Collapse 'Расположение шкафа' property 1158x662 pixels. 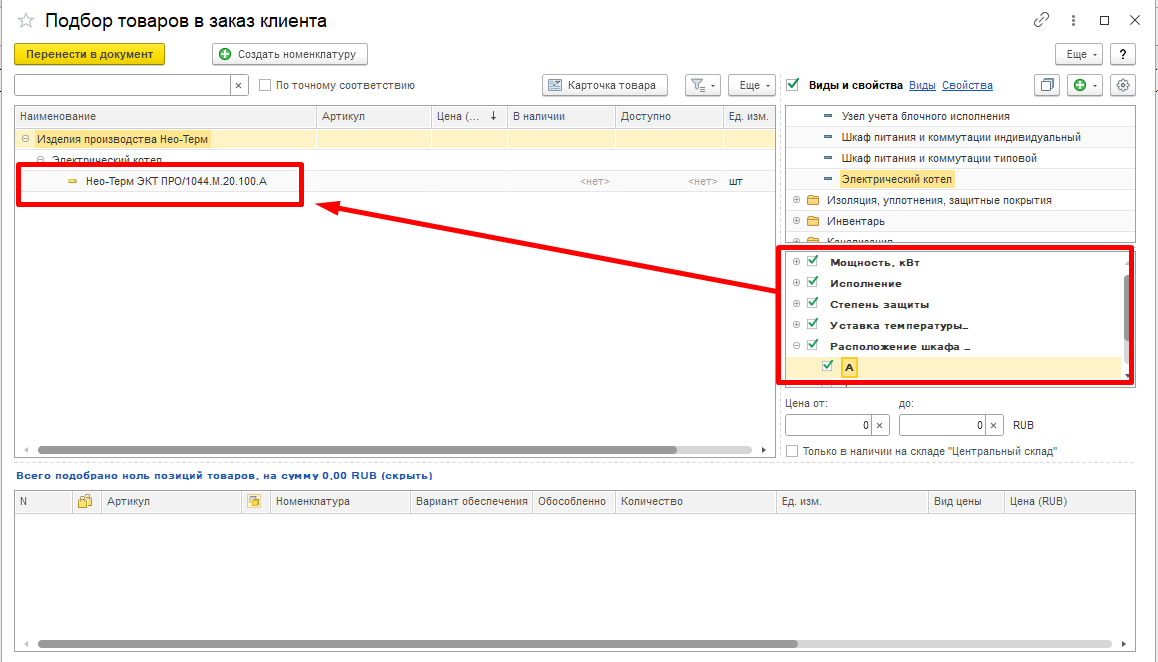(x=796, y=345)
